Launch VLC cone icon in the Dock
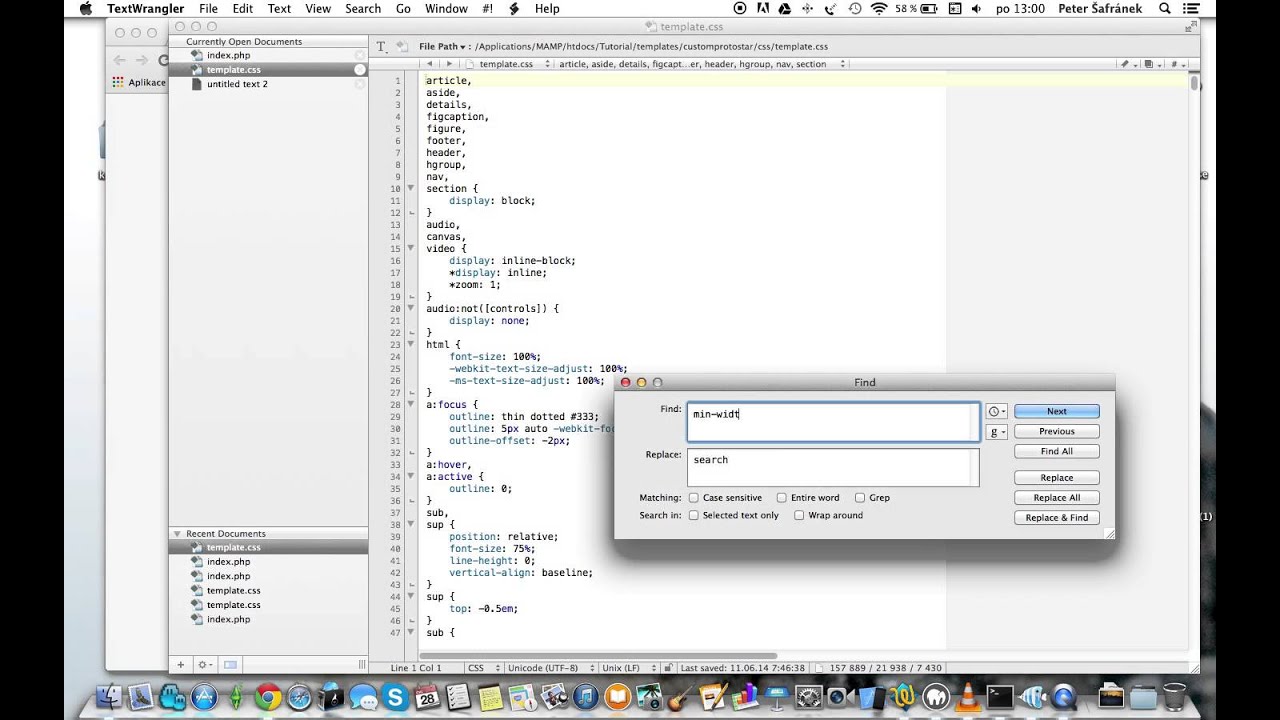This screenshot has height=720, width=1280. pyautogui.click(x=967, y=697)
